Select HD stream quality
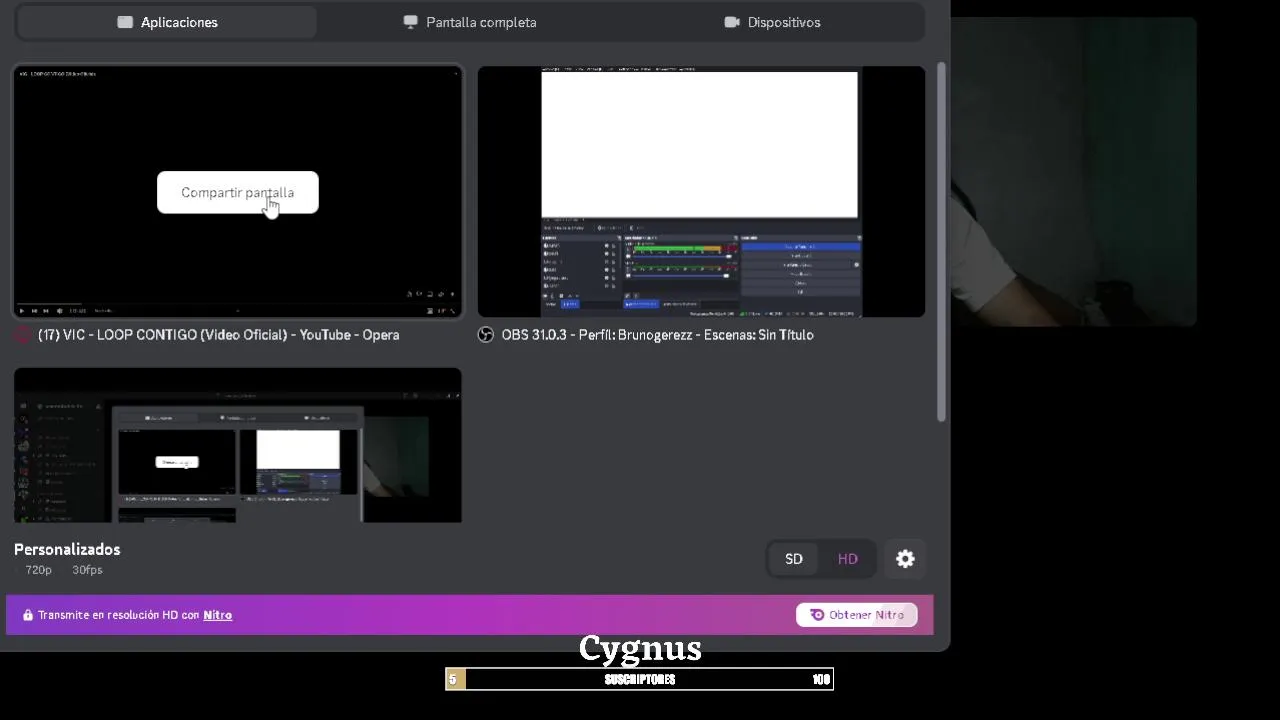Image resolution: width=1280 pixels, height=720 pixels. [847, 559]
